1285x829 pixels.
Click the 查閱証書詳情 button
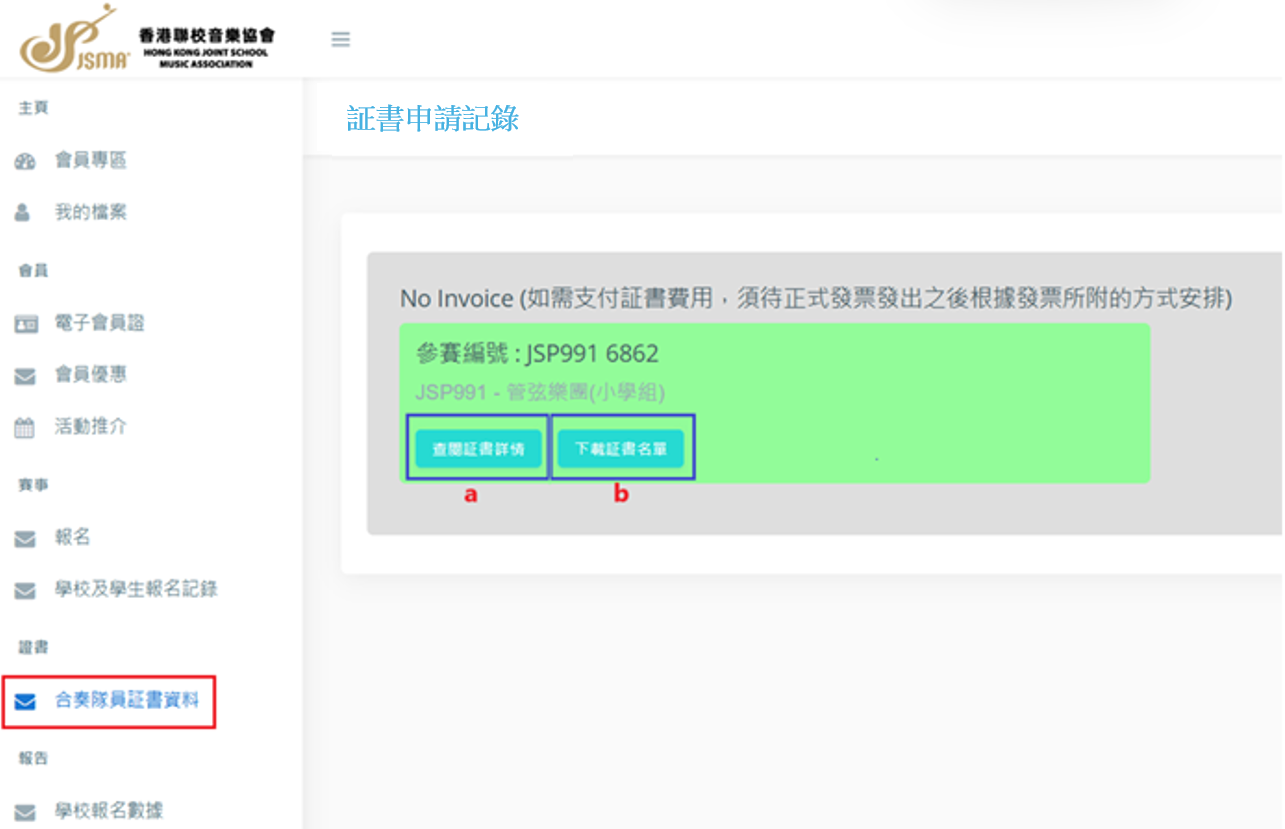[478, 450]
